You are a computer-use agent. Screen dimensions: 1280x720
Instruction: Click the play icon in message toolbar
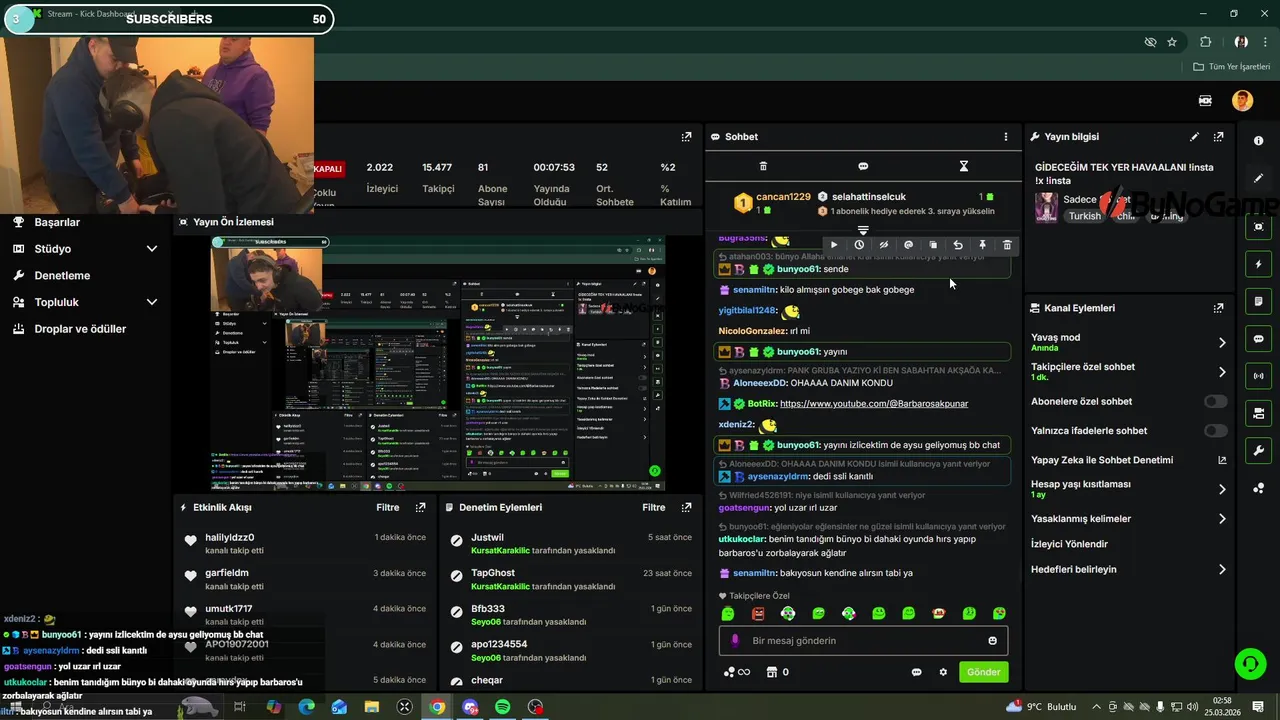(x=834, y=245)
